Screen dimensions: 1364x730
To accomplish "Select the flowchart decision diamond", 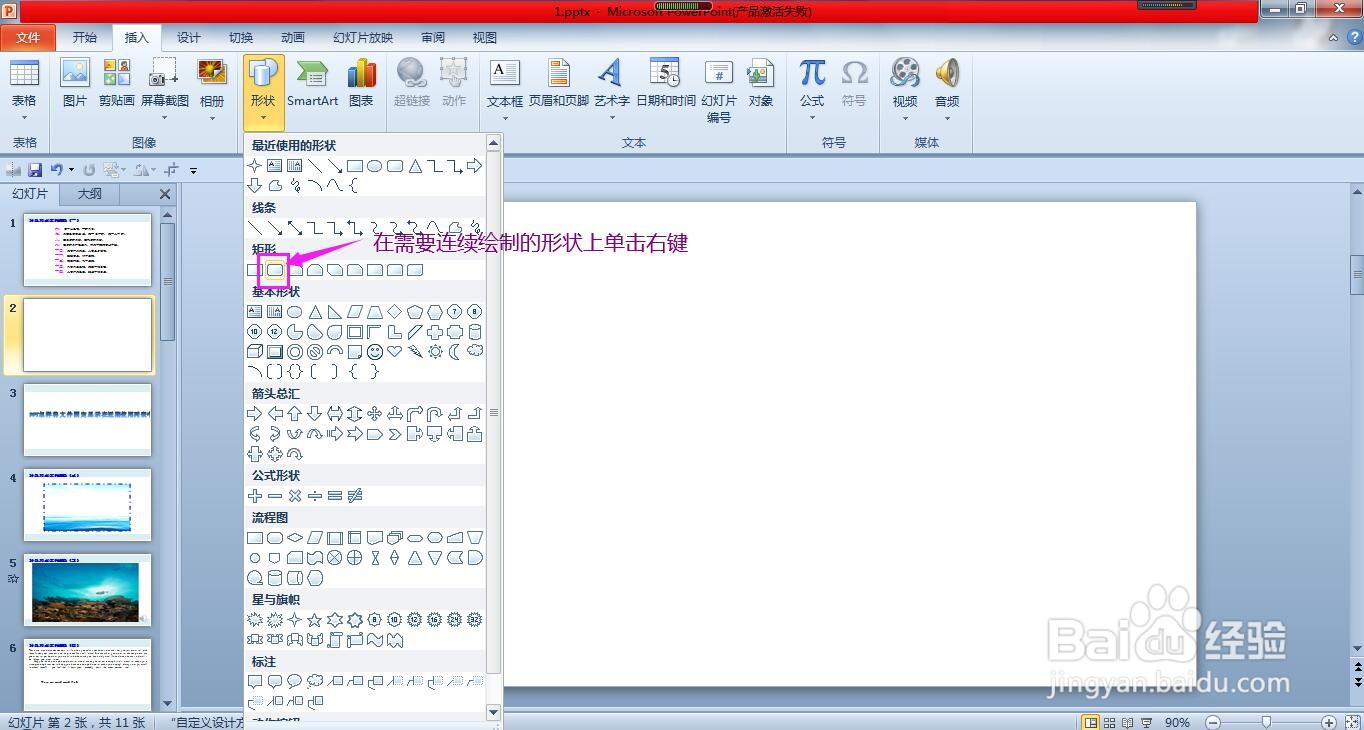I will [295, 538].
